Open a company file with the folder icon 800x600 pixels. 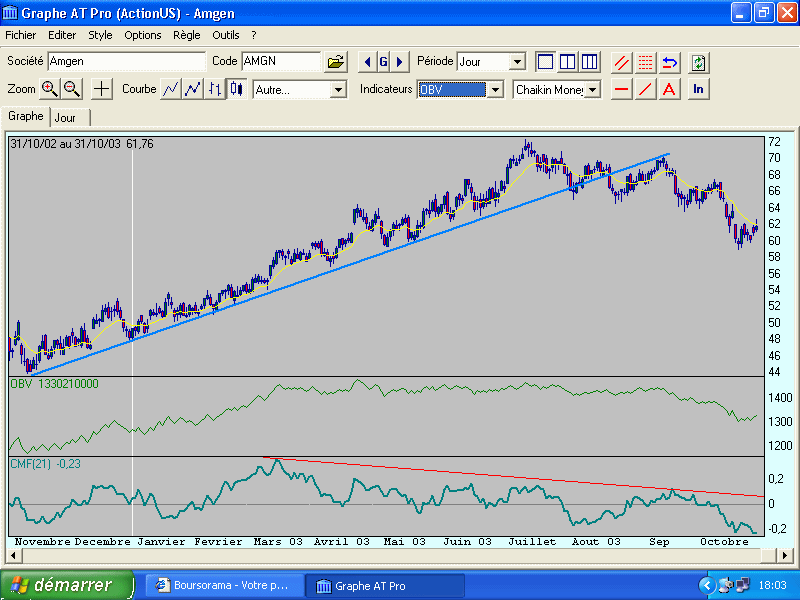pyautogui.click(x=336, y=62)
